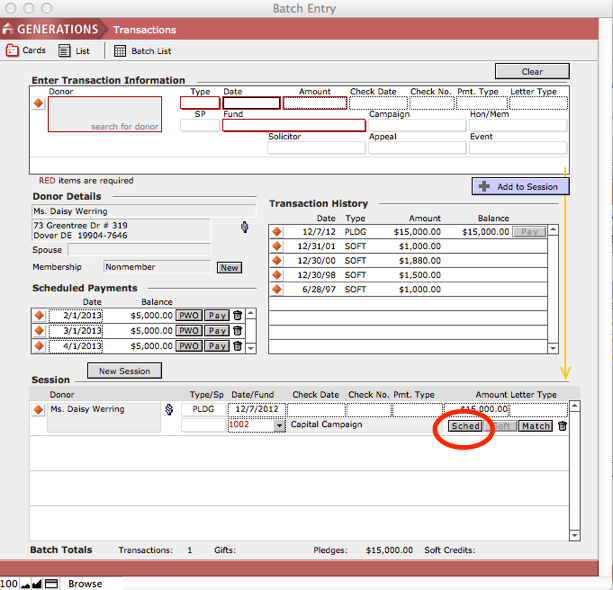Open the 6/28/97 SOFT transaction record
The width and height of the screenshot is (613, 590).
(x=277, y=289)
